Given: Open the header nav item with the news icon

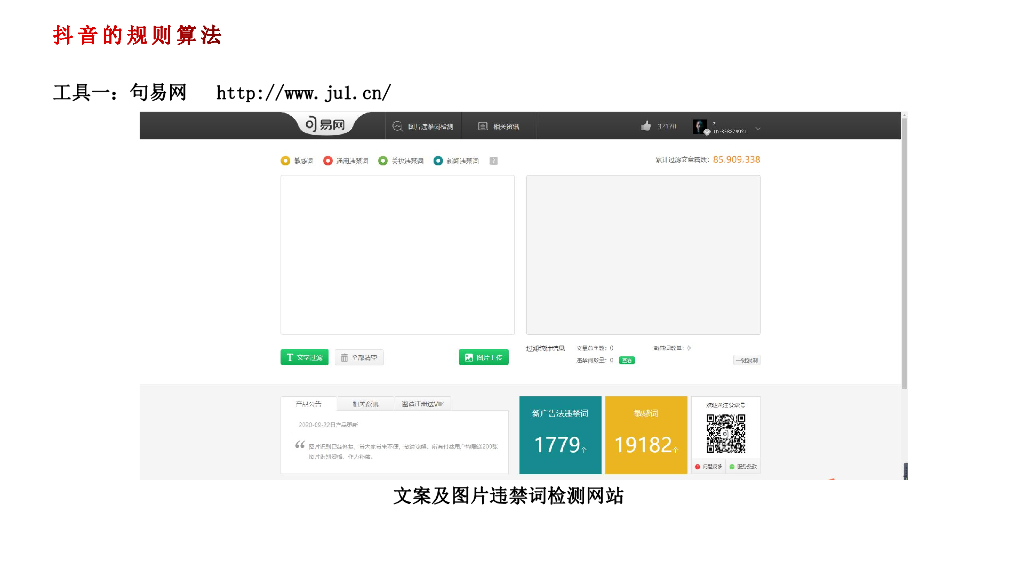Looking at the screenshot, I should tap(498, 127).
